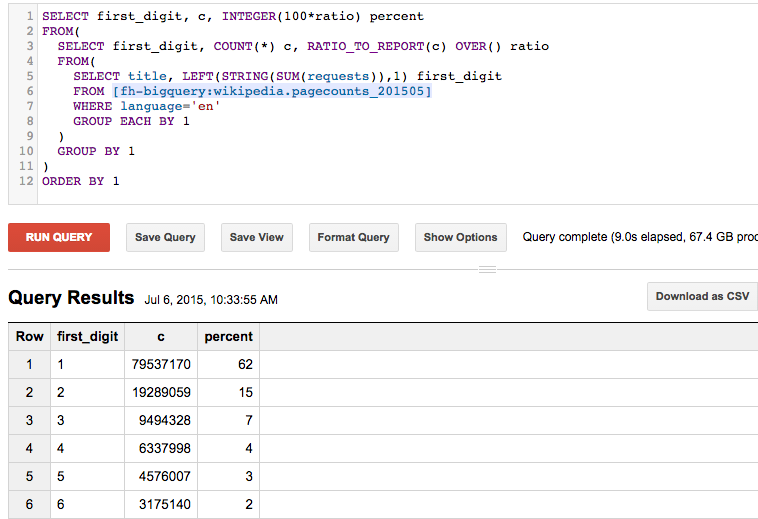Viewport: 758px width, 519px height.
Task: Click RATIO_TO_REPORT(c) in the query editor
Action: 377,46
